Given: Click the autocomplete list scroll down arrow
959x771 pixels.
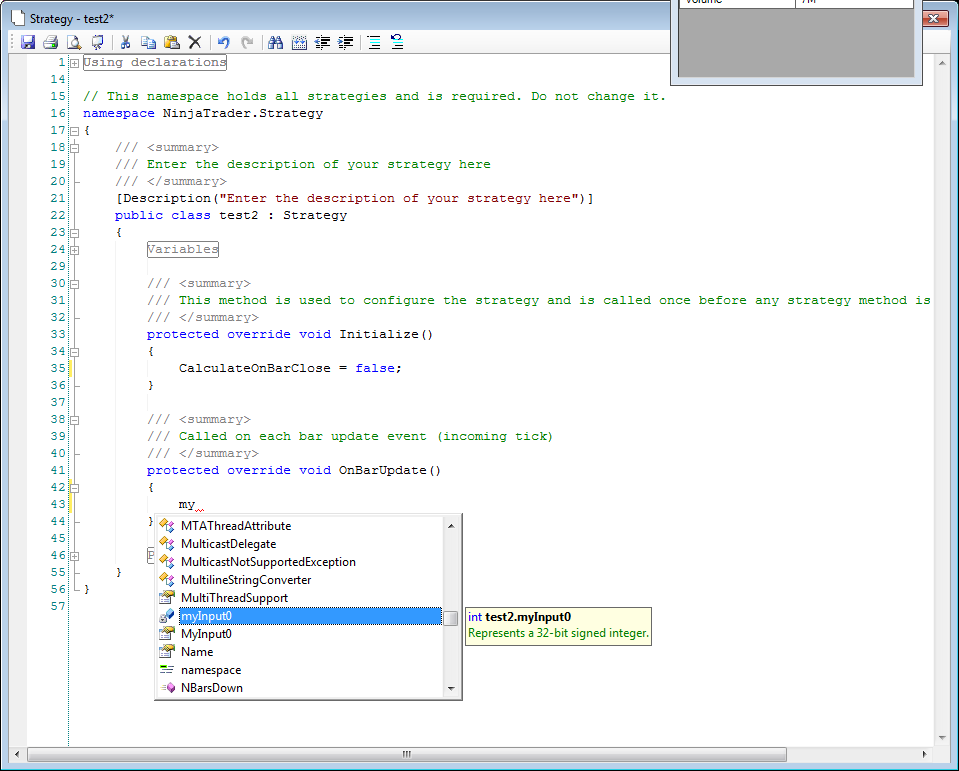Looking at the screenshot, I should (x=451, y=688).
